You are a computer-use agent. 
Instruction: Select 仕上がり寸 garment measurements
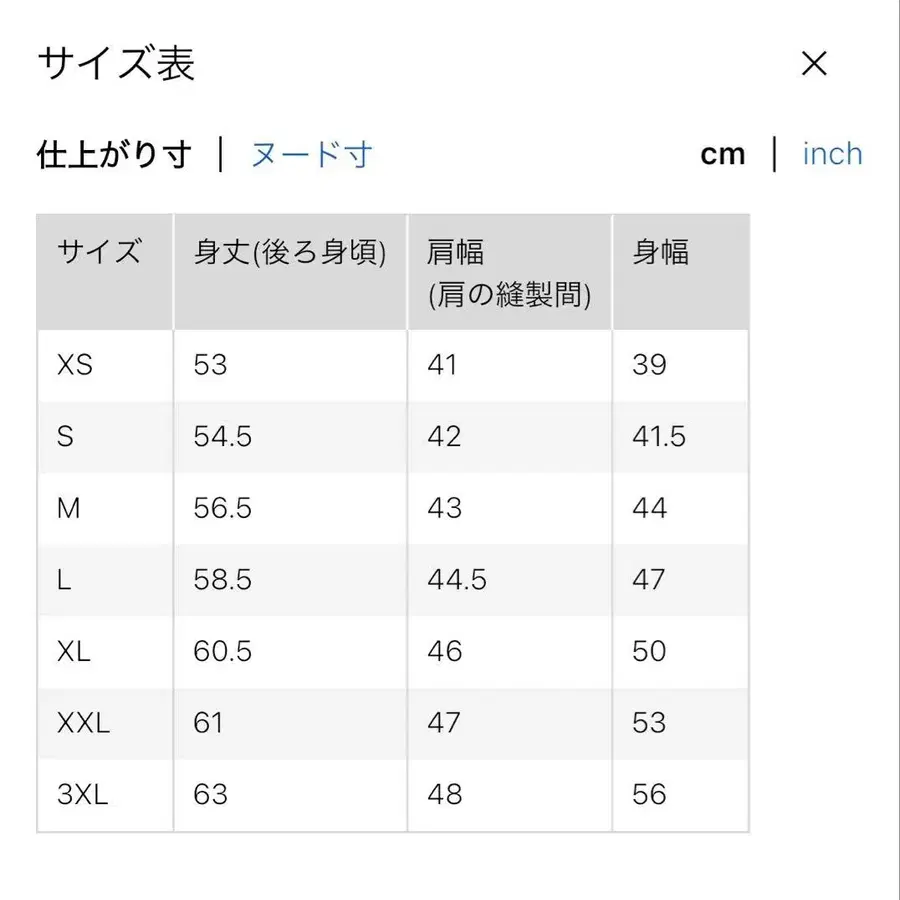tap(113, 154)
